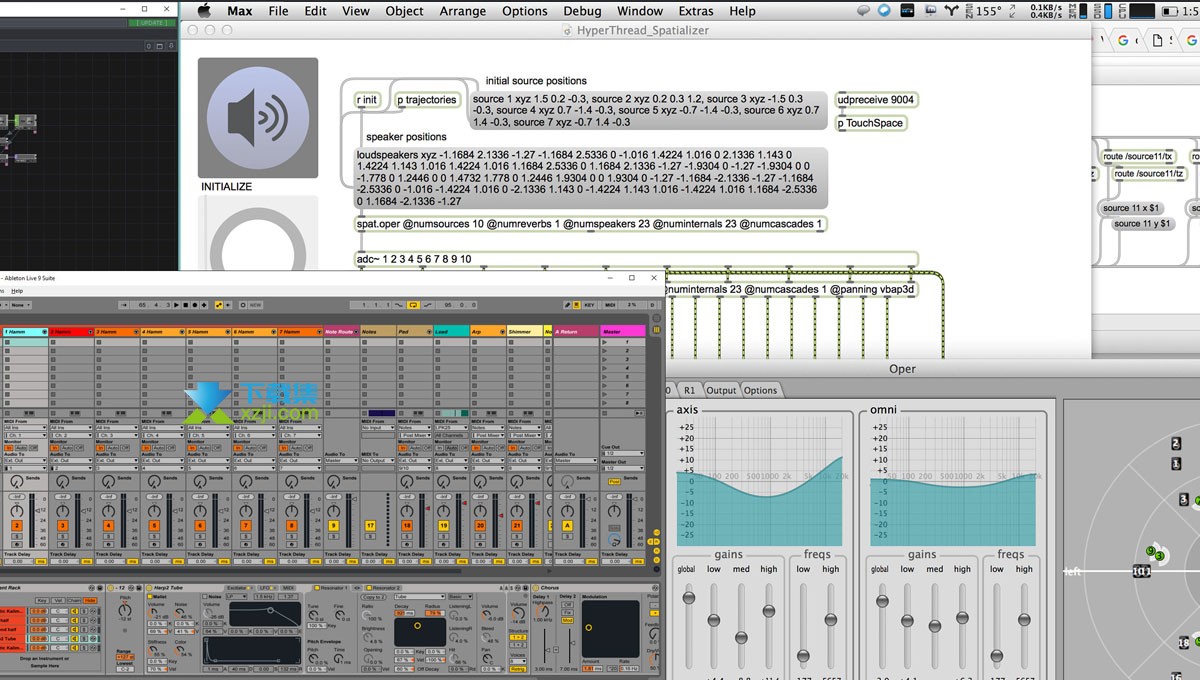The height and width of the screenshot is (680, 1200).
Task: Click the Chorus modulation XY pad
Action: pos(610,628)
